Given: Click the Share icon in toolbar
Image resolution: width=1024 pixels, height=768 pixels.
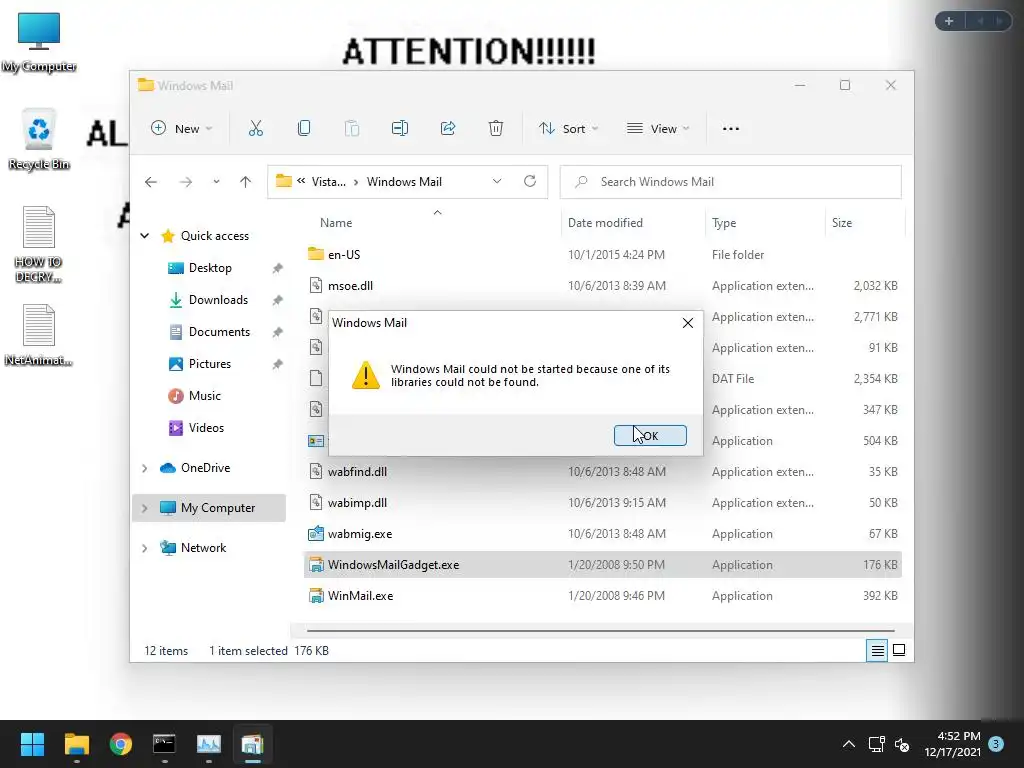Looking at the screenshot, I should [448, 129].
